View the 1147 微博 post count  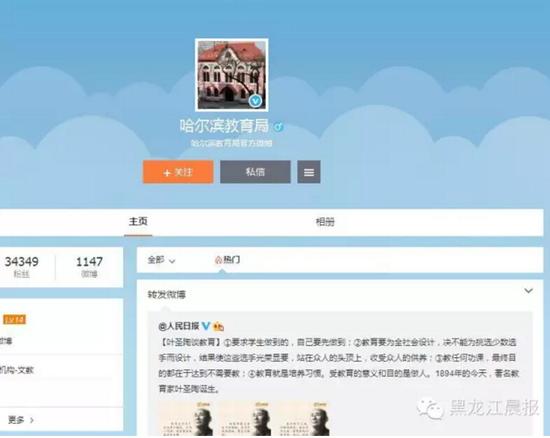tap(89, 267)
